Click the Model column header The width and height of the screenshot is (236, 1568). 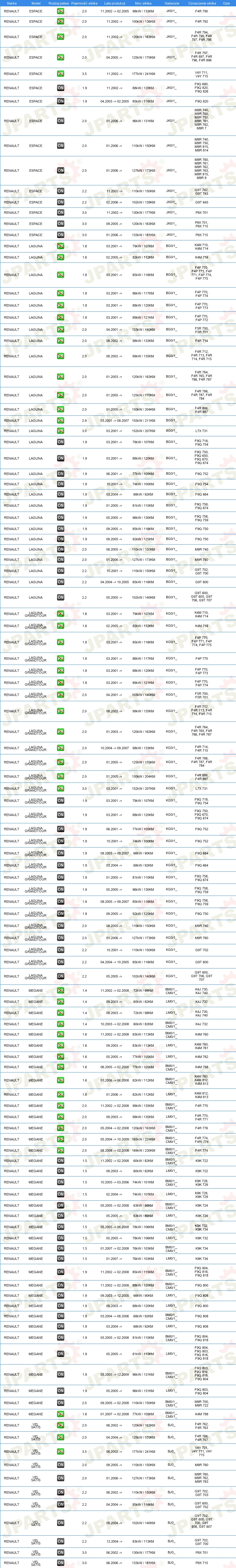[36, 3]
